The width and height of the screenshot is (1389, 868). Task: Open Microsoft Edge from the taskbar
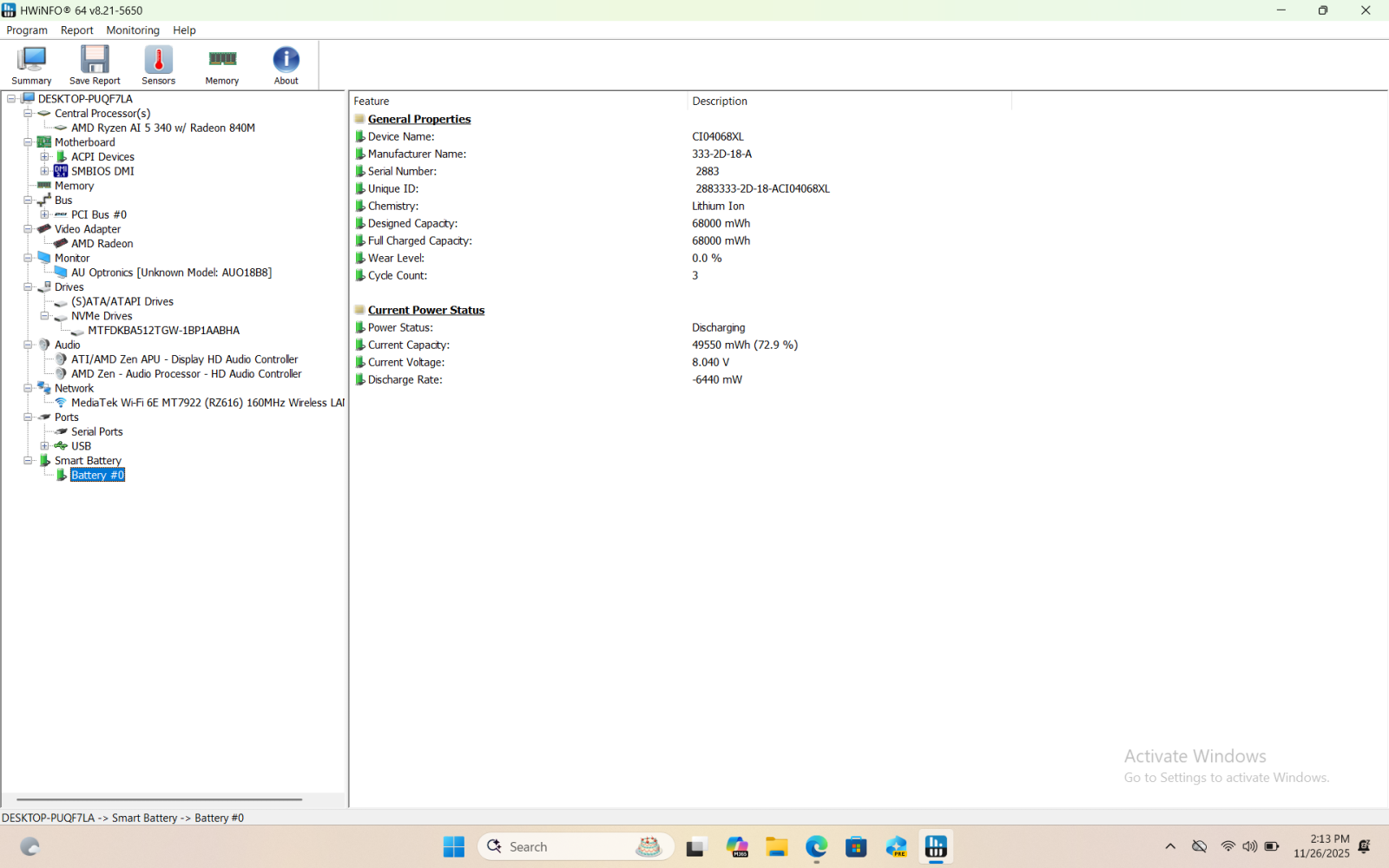[816, 846]
